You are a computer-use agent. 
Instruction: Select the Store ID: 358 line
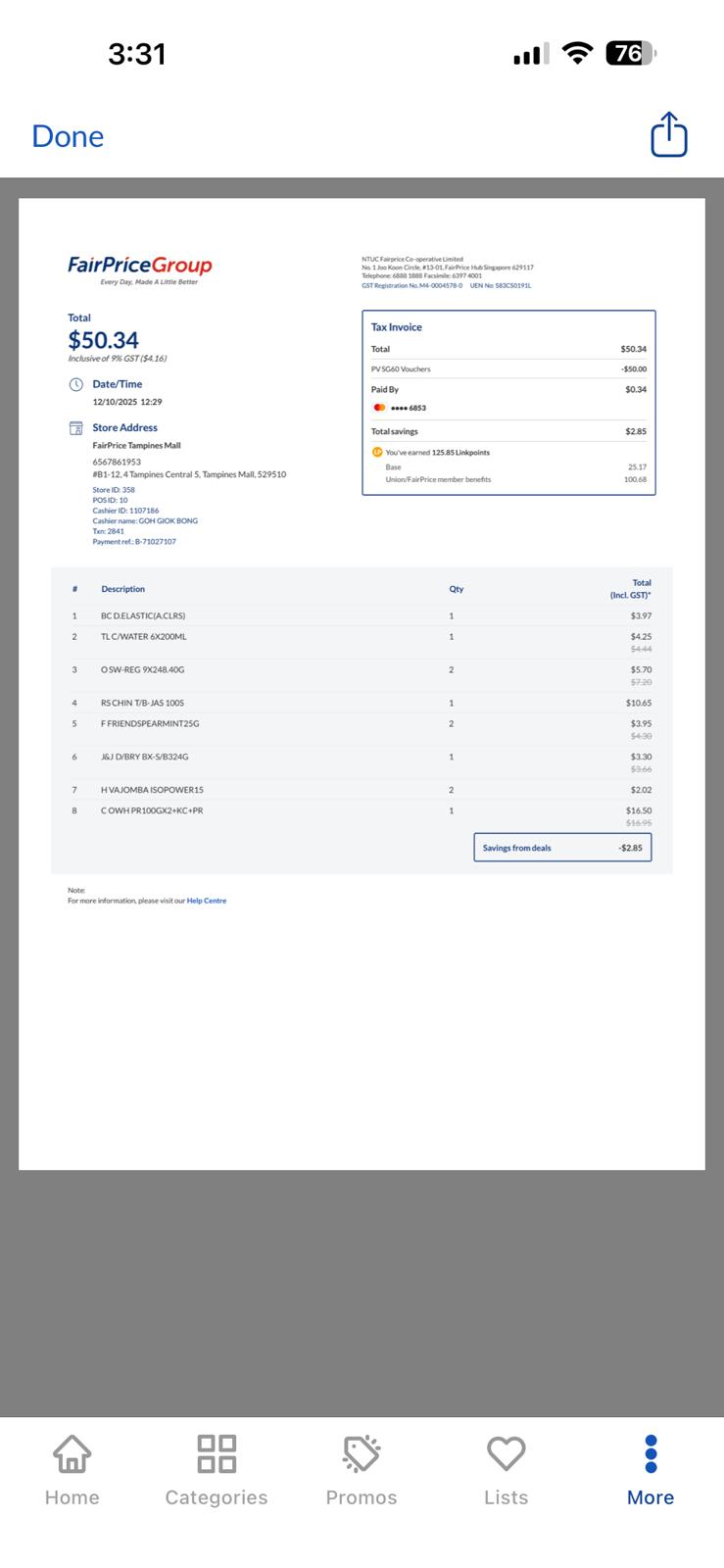tap(114, 489)
